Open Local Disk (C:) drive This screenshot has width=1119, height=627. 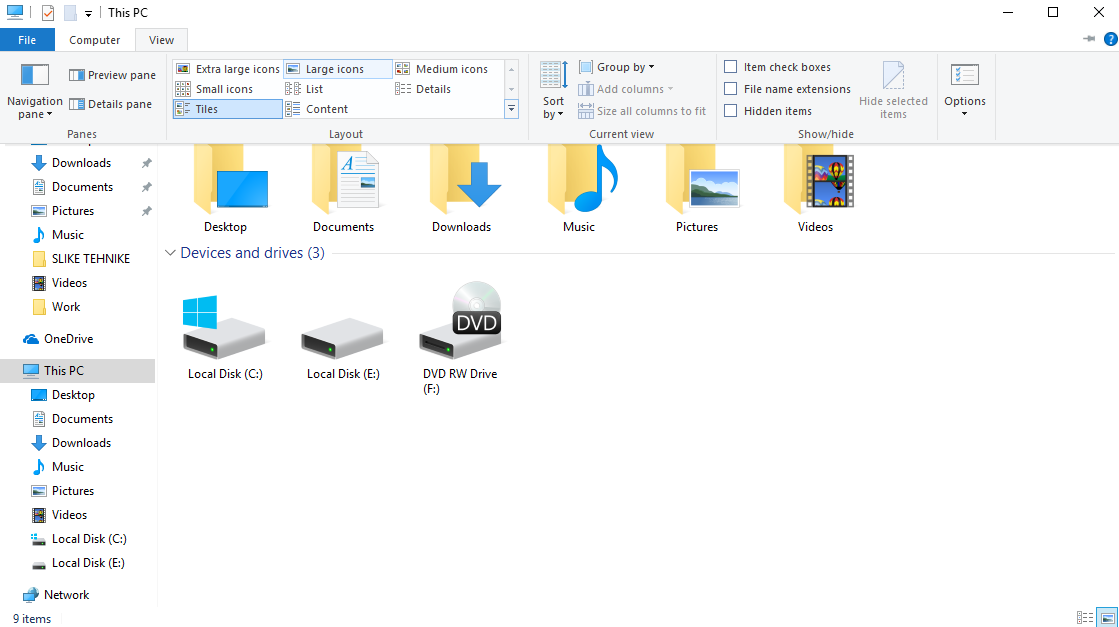224,330
